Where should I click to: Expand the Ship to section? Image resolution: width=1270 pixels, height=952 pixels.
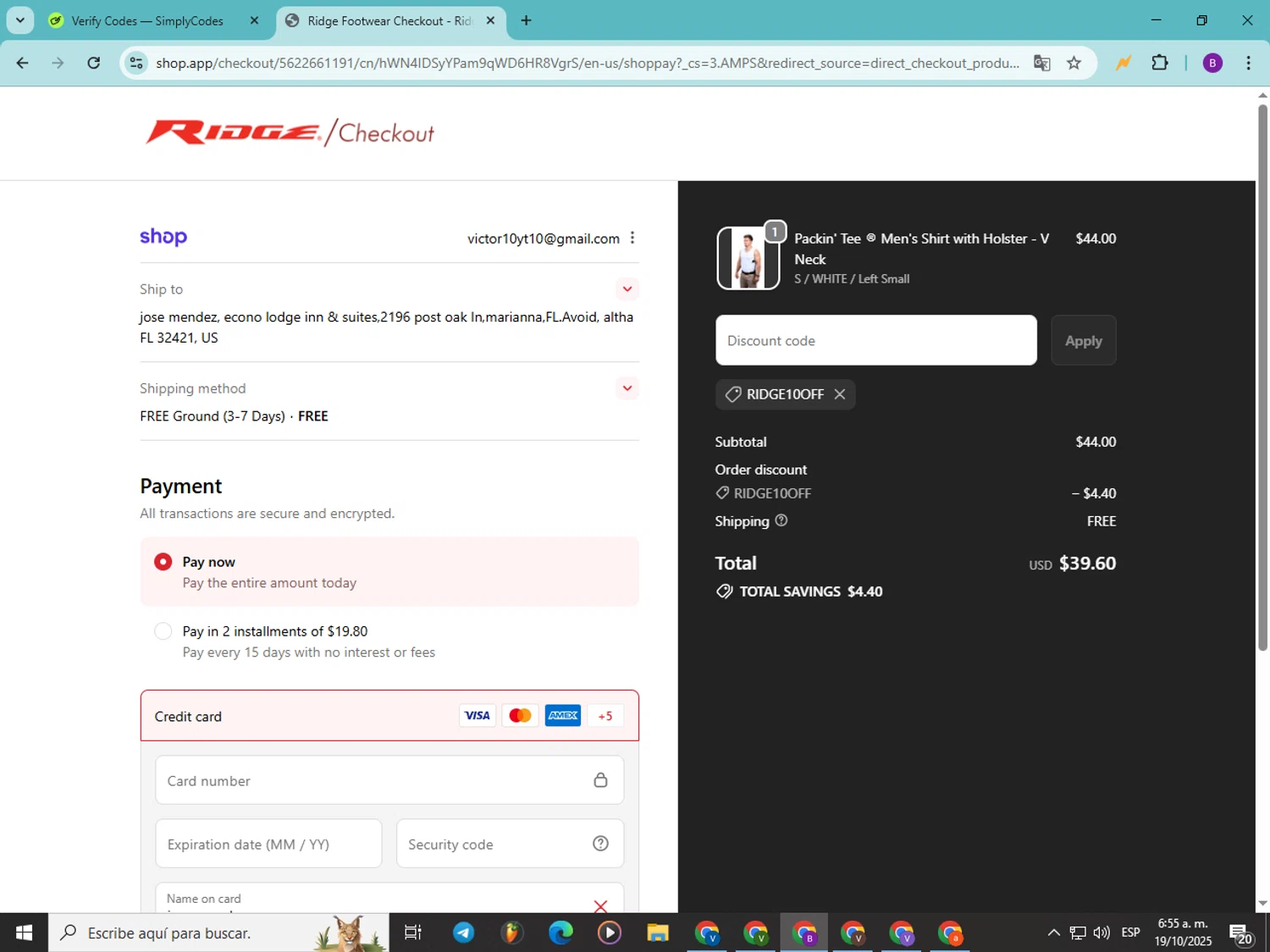(x=627, y=289)
